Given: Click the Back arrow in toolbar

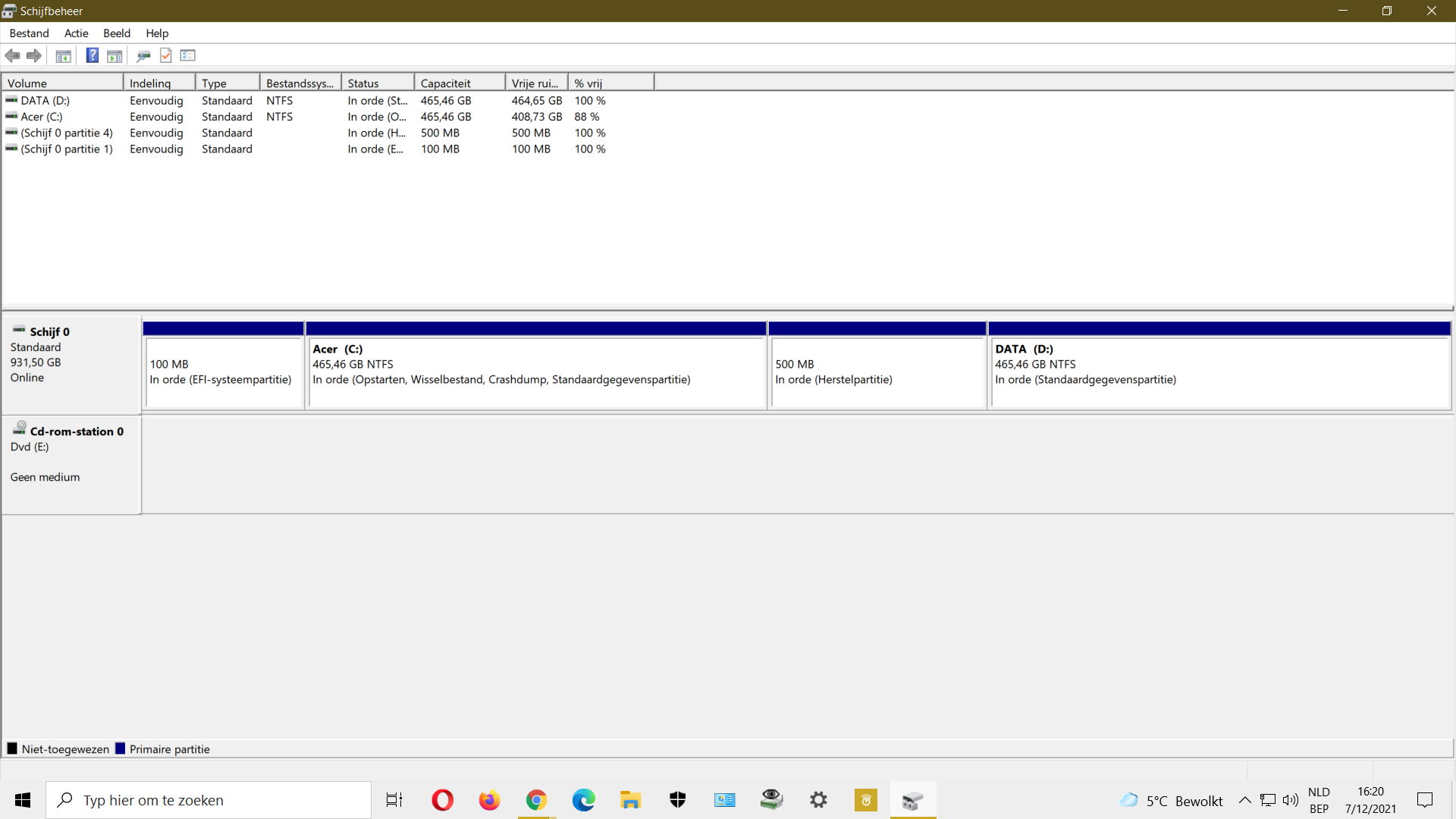Looking at the screenshot, I should pos(12,55).
